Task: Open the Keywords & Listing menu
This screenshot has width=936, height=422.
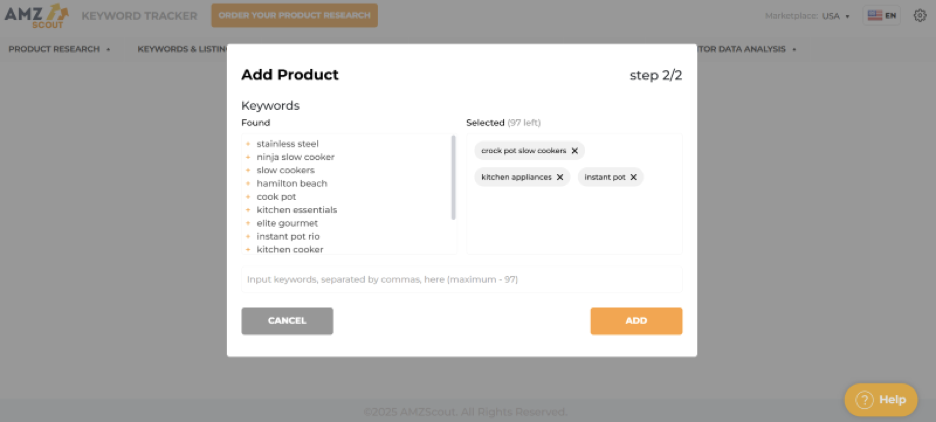Action: pos(182,49)
